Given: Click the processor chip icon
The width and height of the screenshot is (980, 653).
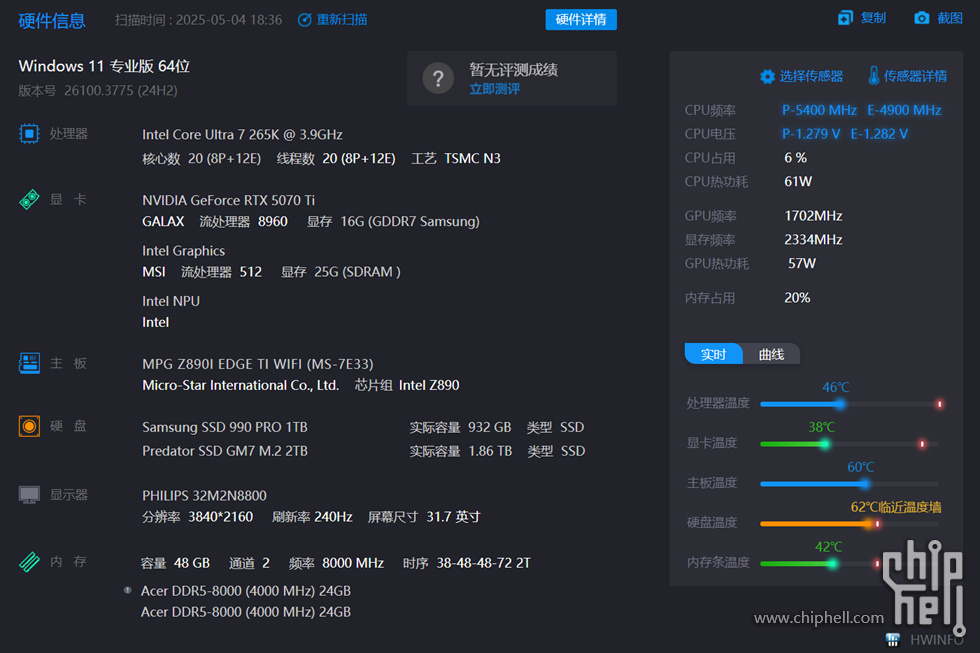Looking at the screenshot, I should (x=29, y=134).
